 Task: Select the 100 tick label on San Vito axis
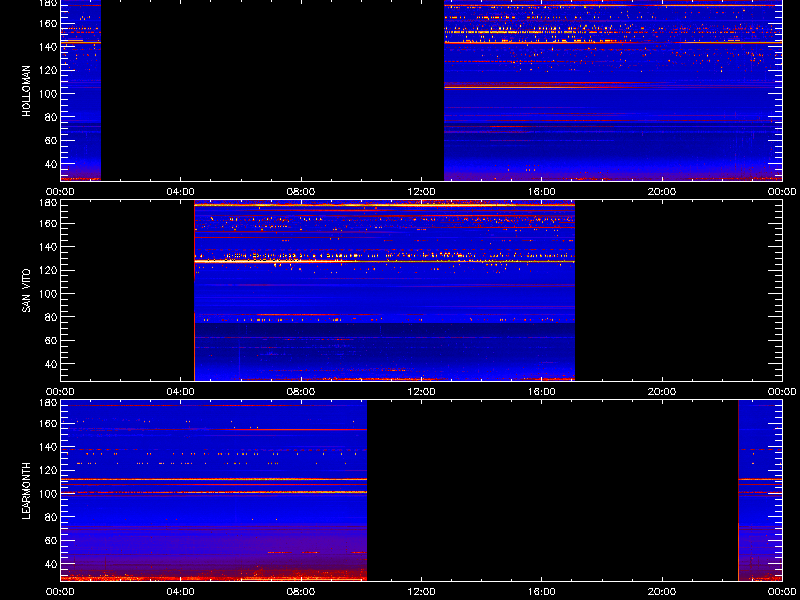49,294
